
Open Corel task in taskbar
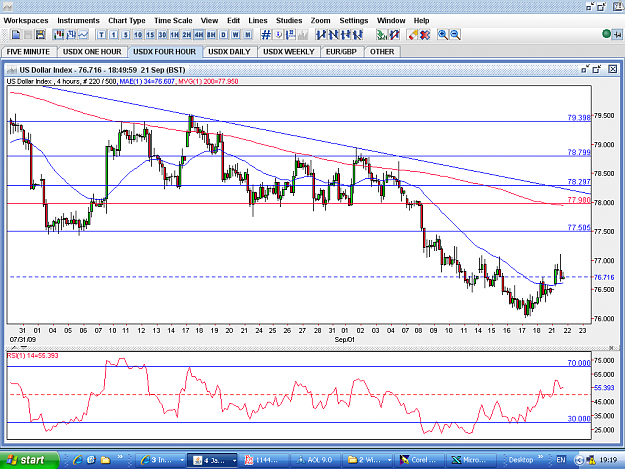pos(420,460)
